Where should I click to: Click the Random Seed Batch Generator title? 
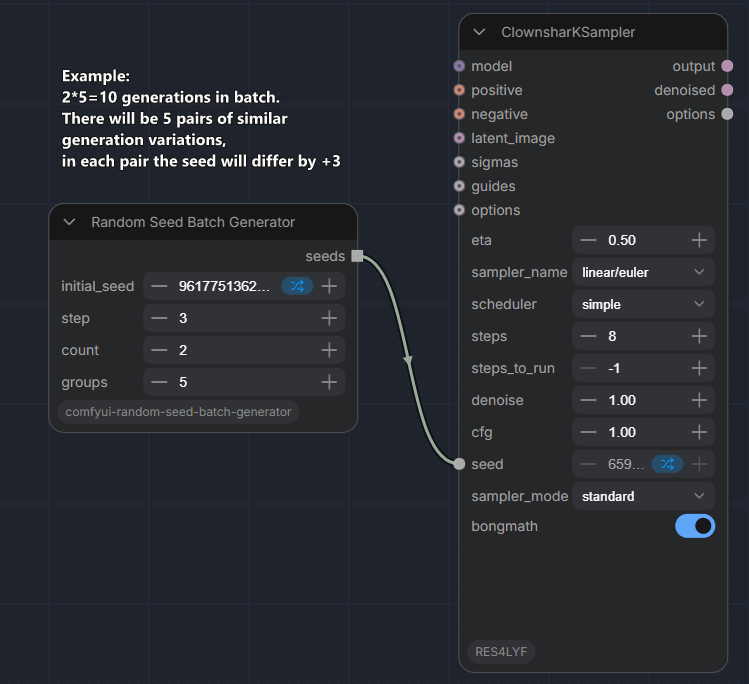(x=193, y=222)
